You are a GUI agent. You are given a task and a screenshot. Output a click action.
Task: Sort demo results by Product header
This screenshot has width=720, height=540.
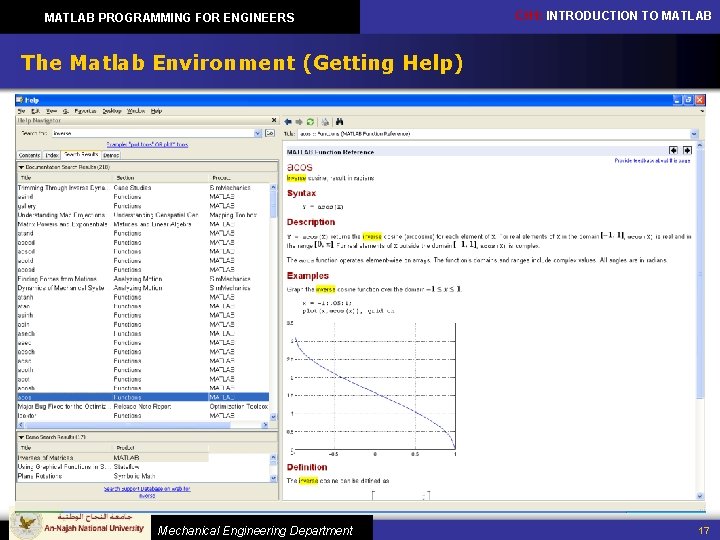[160, 448]
